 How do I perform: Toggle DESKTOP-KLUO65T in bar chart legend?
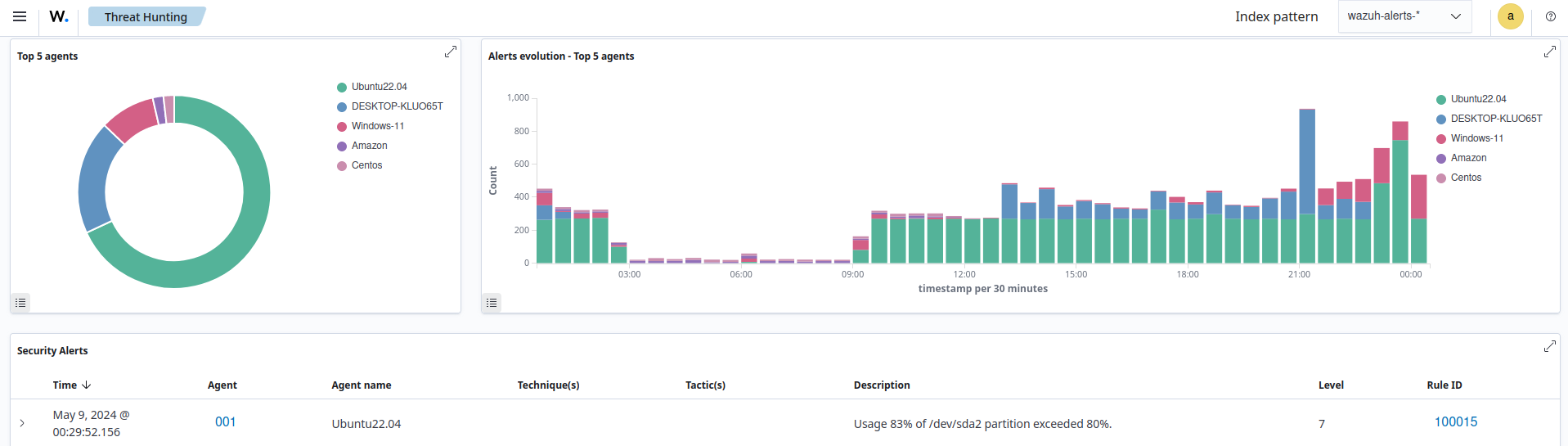coord(1496,119)
